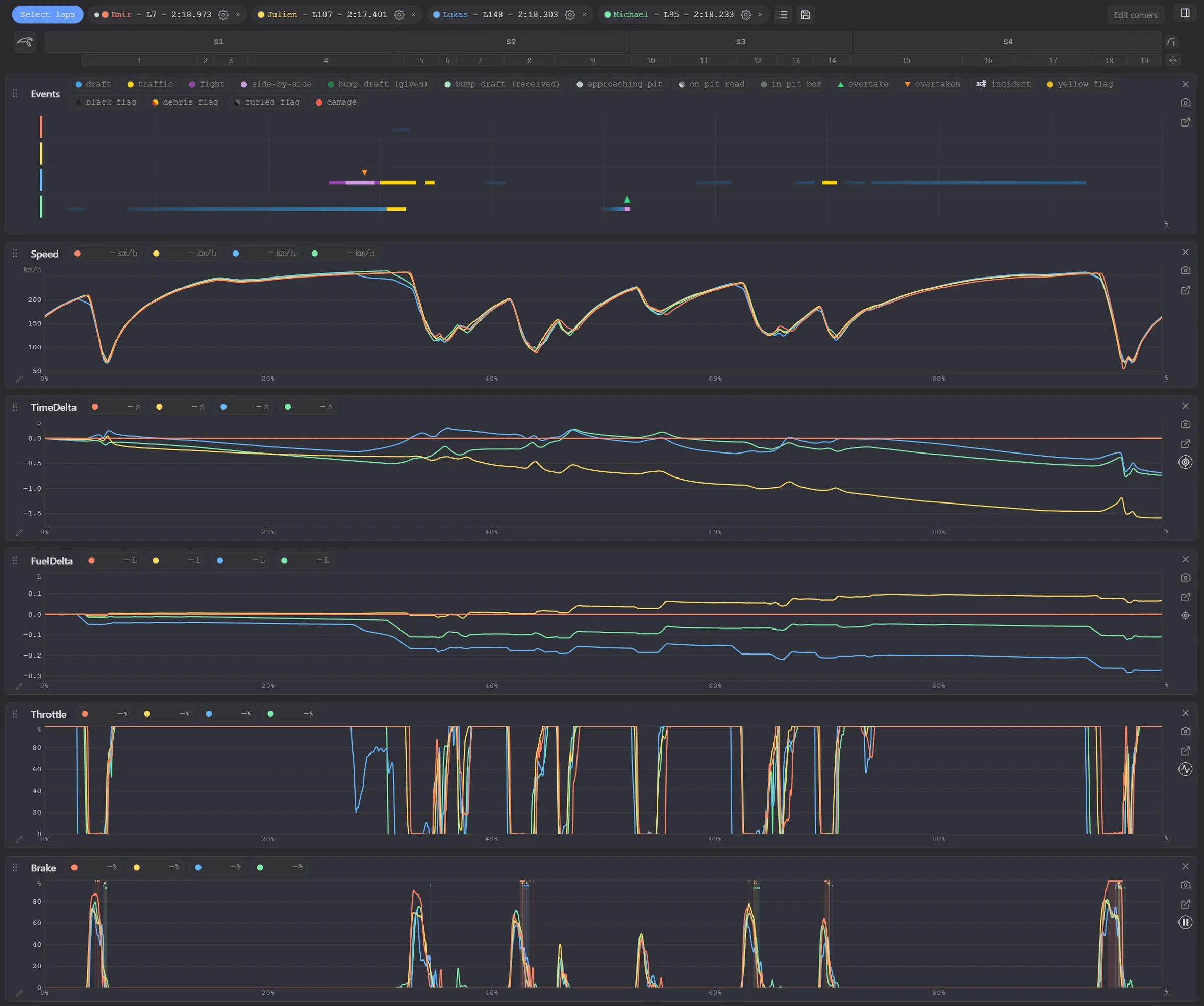1204x1006 pixels.
Task: Click the Edit corners button
Action: coord(1135,15)
